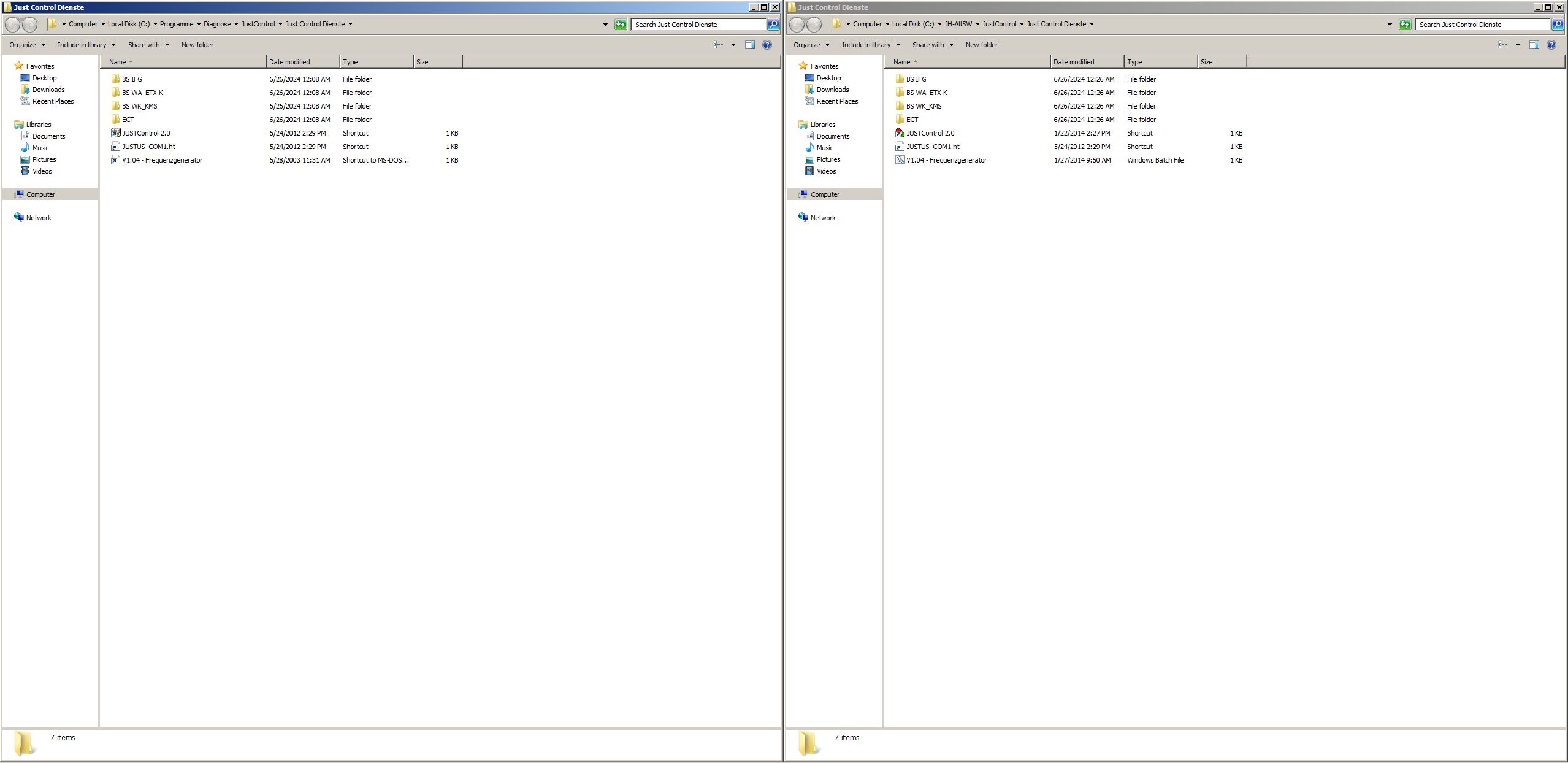
Task: Open Help via the question mark icon
Action: pyautogui.click(x=766, y=44)
